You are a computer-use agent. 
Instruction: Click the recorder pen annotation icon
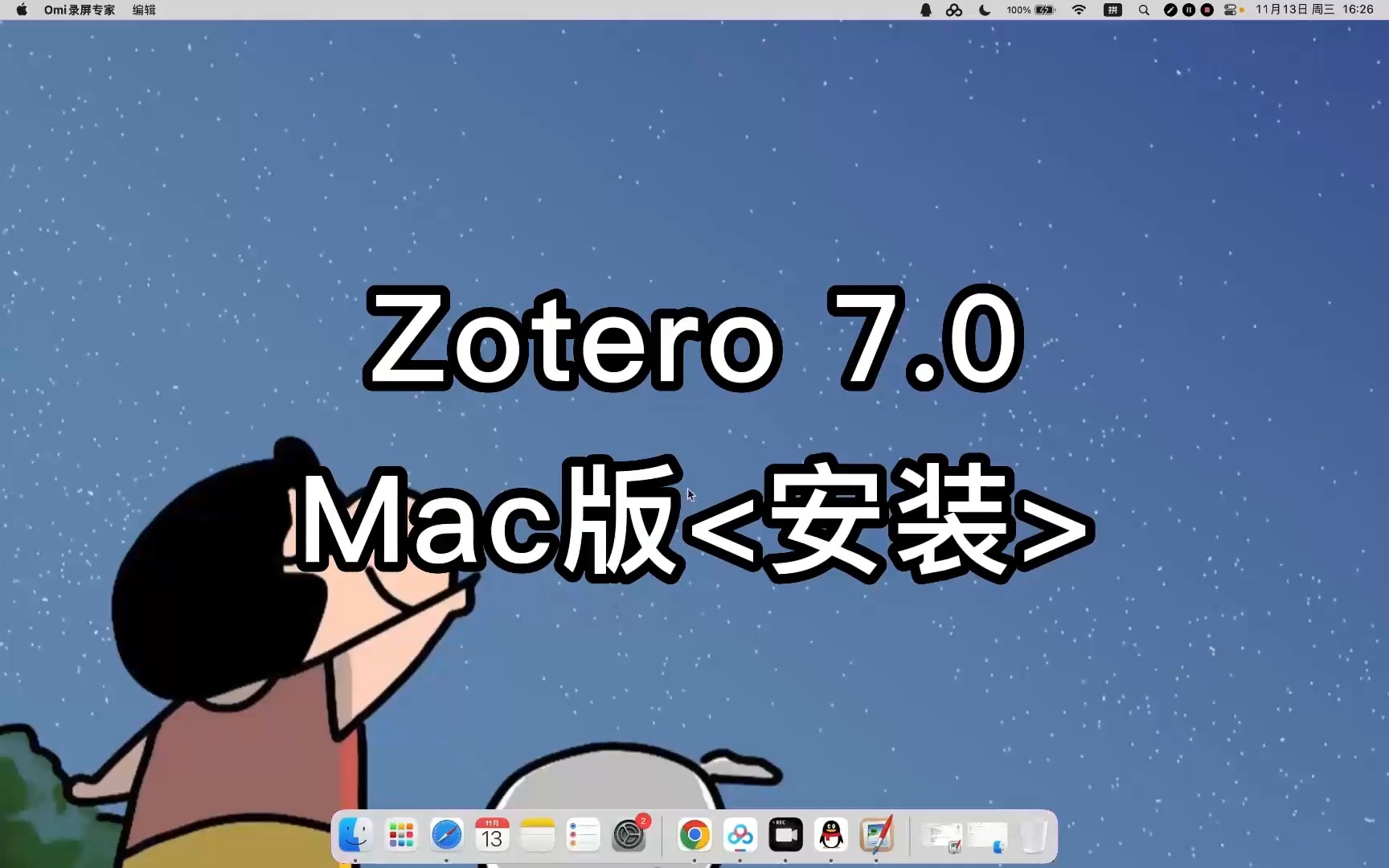(x=1170, y=10)
